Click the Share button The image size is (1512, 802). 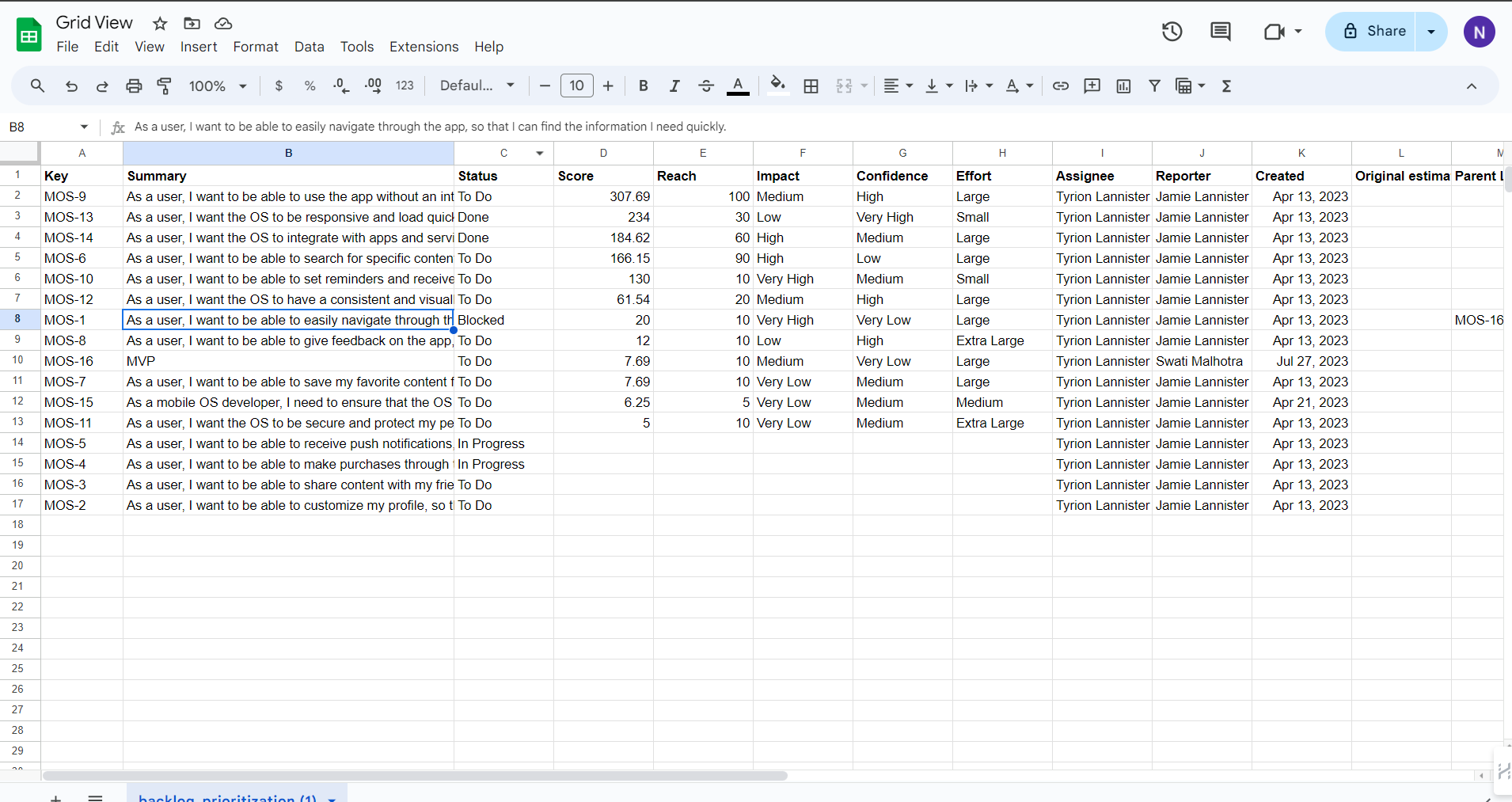tap(1373, 32)
